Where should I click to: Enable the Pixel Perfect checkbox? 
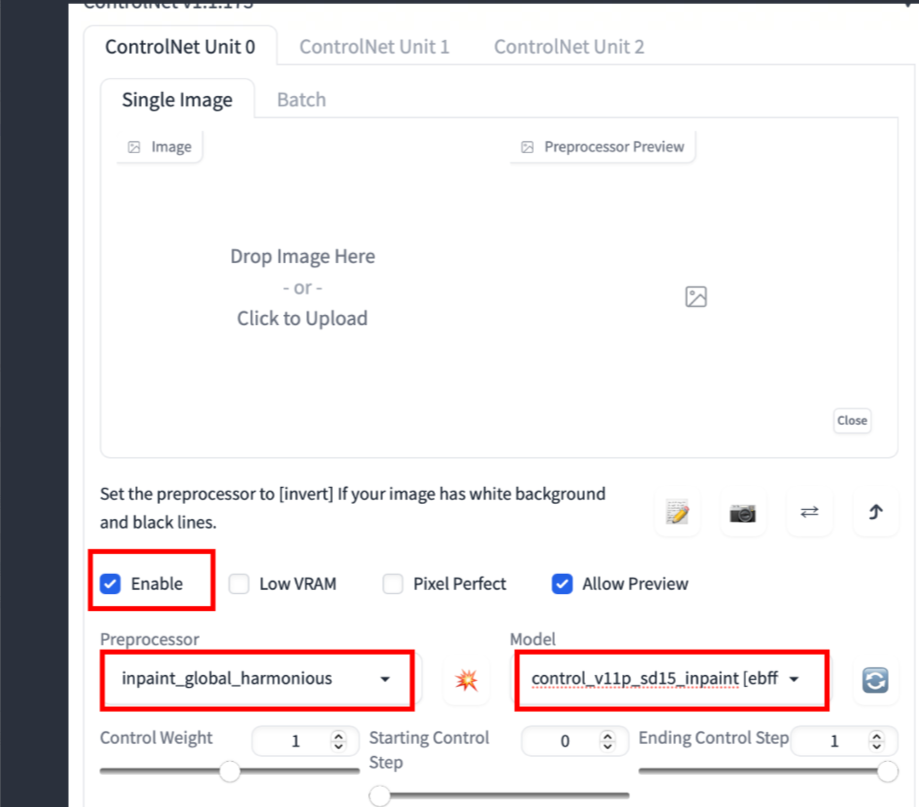point(393,584)
